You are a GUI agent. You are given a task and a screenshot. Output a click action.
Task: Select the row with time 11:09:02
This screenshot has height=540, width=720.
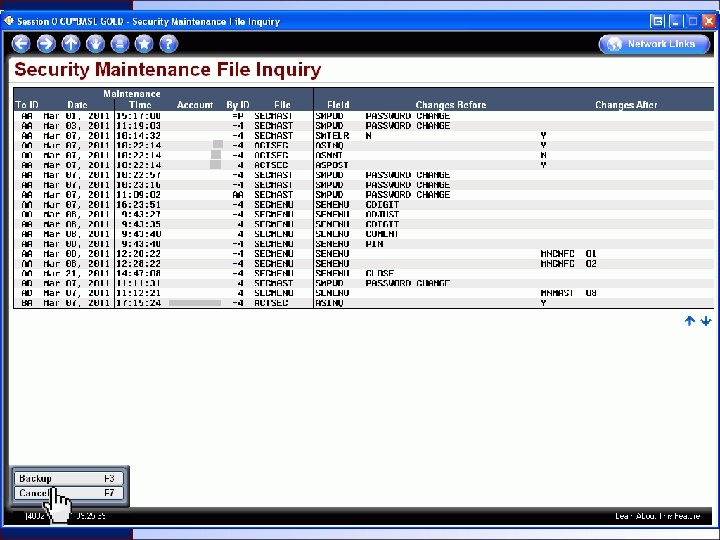coord(364,195)
